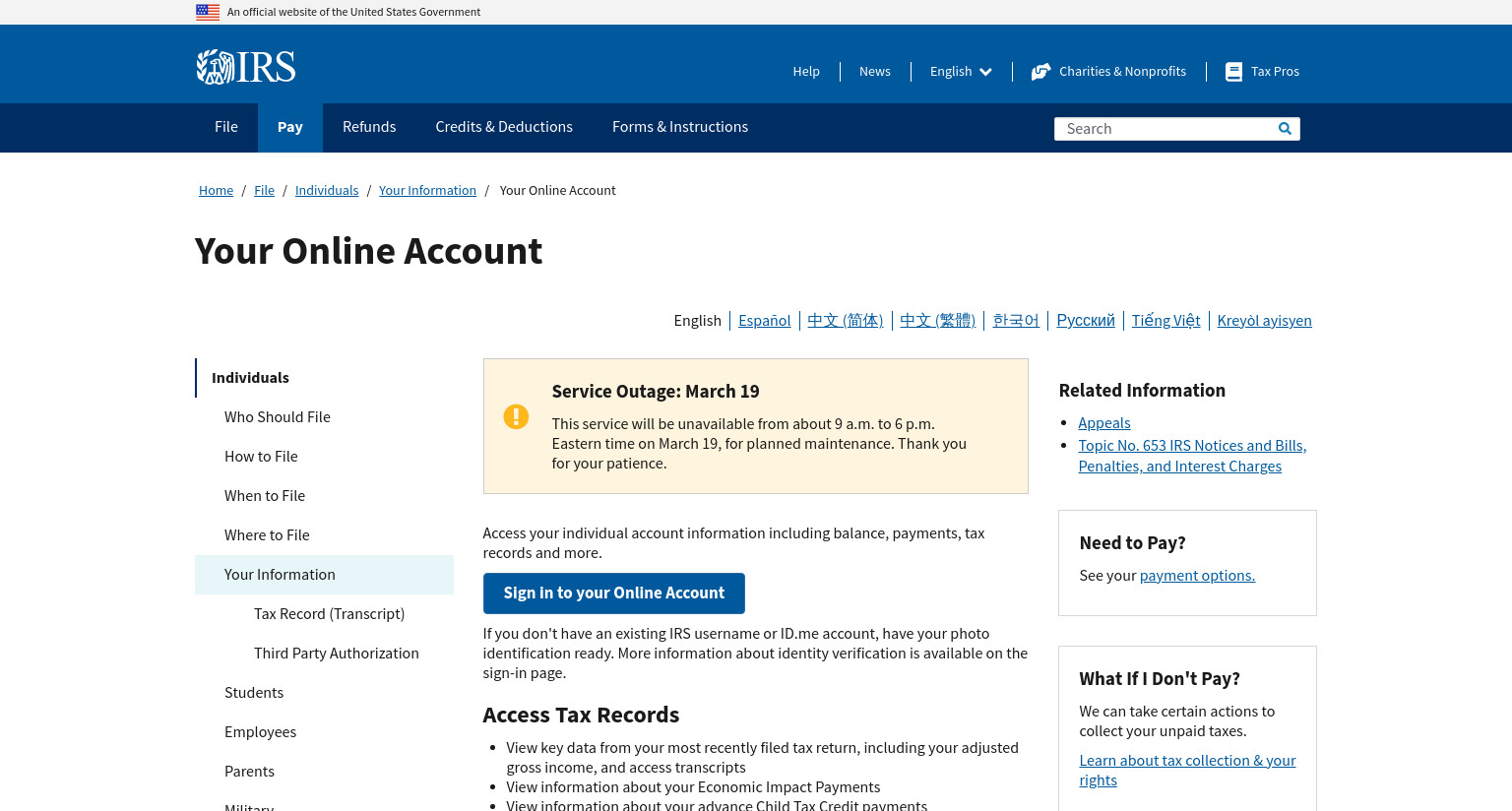
Task: Open Tax Record (Transcript) sidebar item
Action: pyautogui.click(x=329, y=614)
